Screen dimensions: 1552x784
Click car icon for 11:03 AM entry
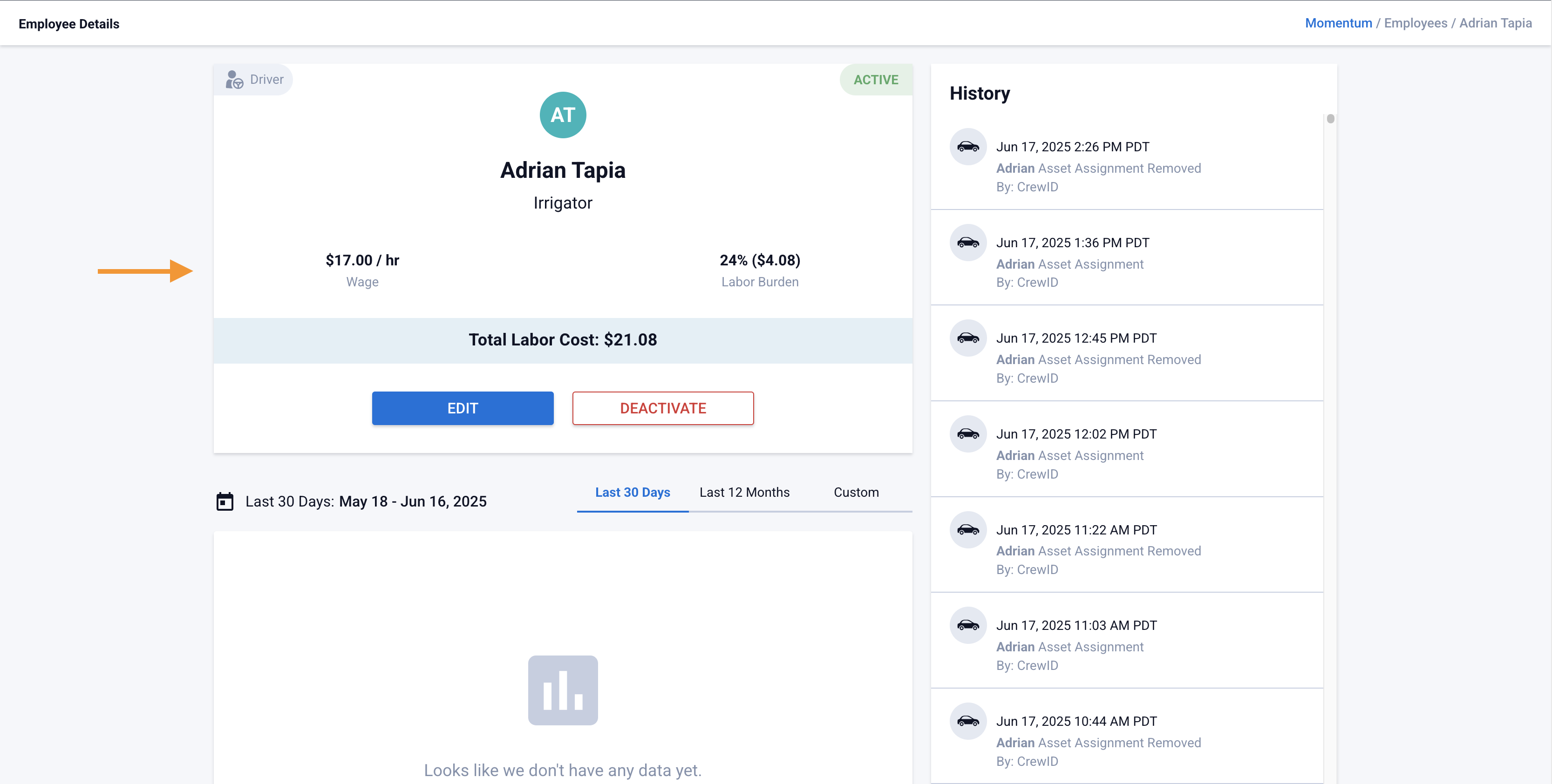click(x=967, y=625)
